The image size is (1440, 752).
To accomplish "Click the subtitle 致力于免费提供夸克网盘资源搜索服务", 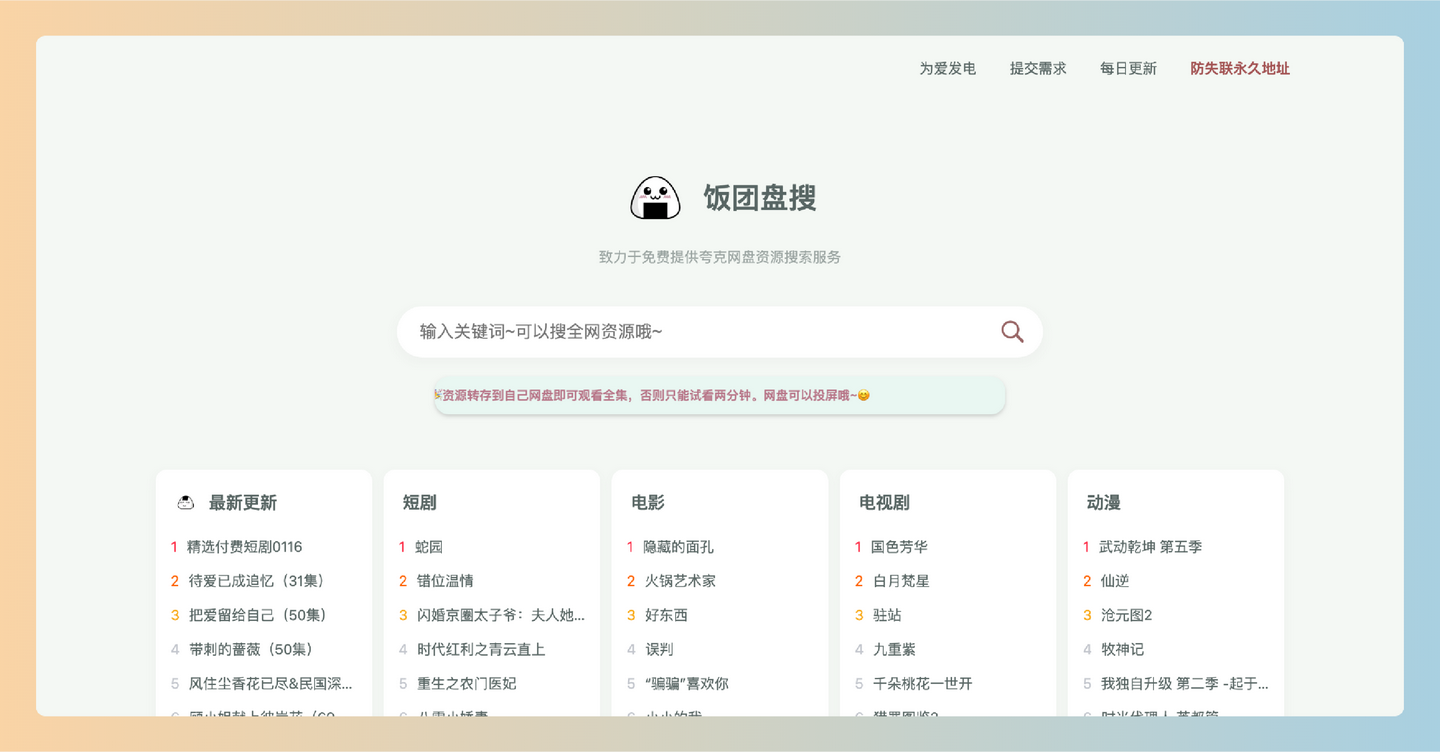I will 720,257.
